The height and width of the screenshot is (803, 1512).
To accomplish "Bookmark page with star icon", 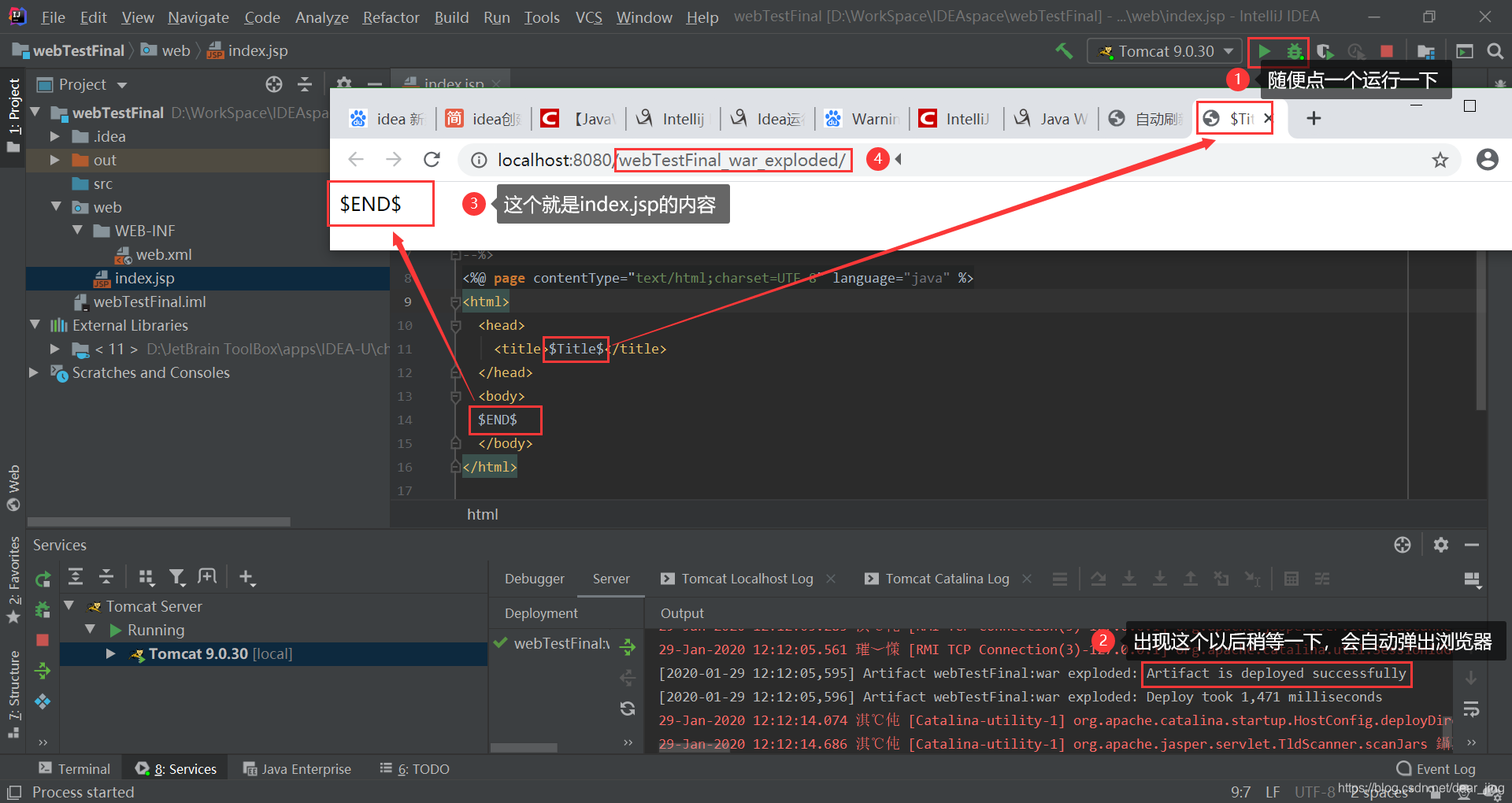I will click(1440, 160).
